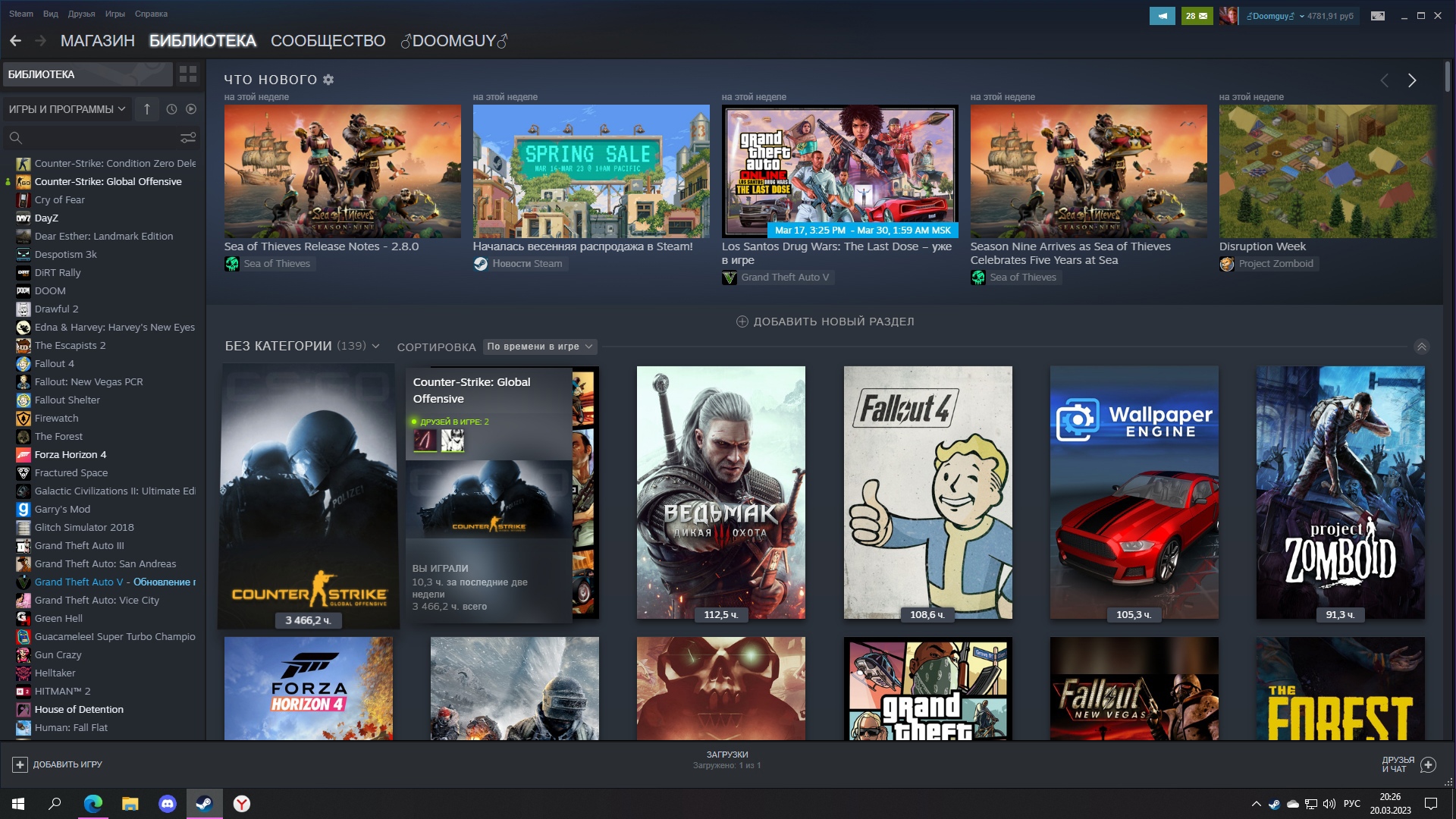Collapse the БЕЗ КАТЕГОРИИ section
Viewport: 1456px width, 819px height.
pyautogui.click(x=1422, y=347)
